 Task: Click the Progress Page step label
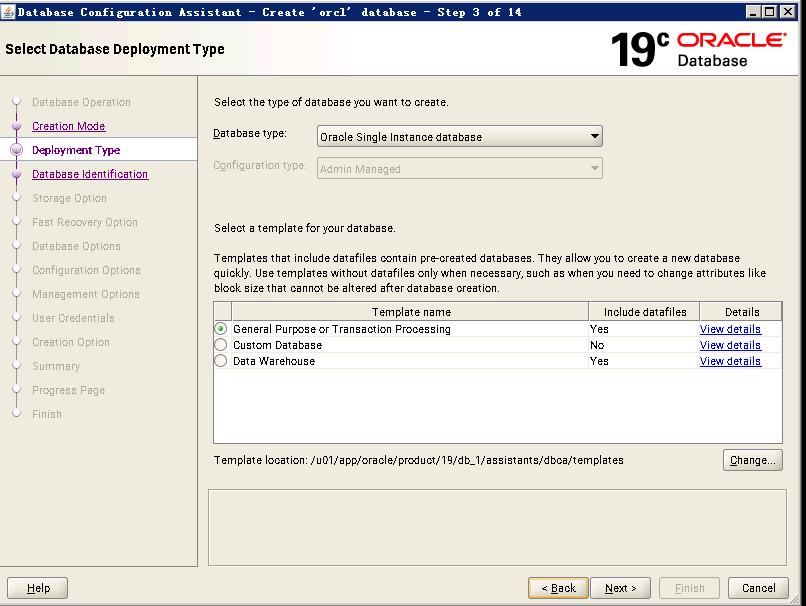pyautogui.click(x=68, y=390)
